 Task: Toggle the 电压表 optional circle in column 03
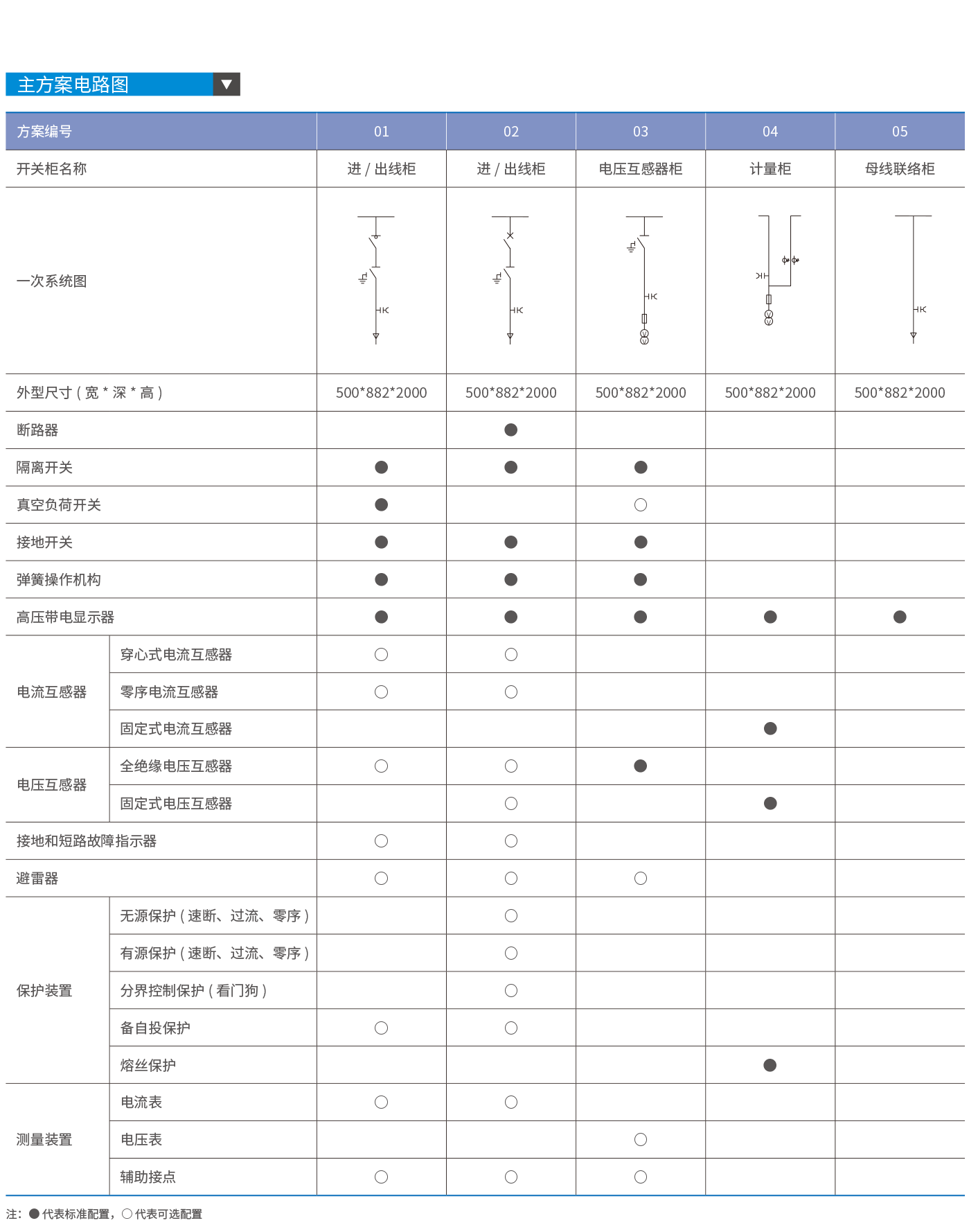click(641, 1140)
